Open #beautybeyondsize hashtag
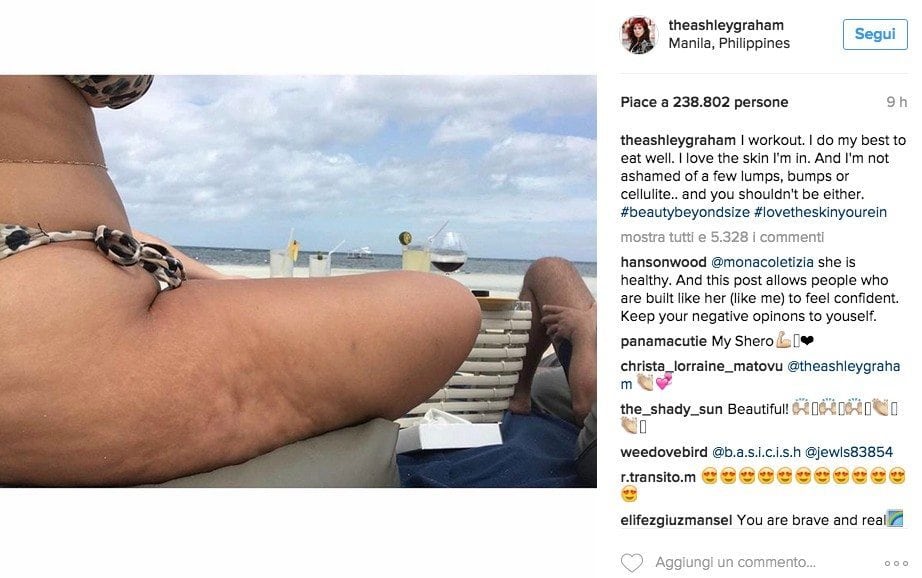922x578 pixels. point(685,212)
